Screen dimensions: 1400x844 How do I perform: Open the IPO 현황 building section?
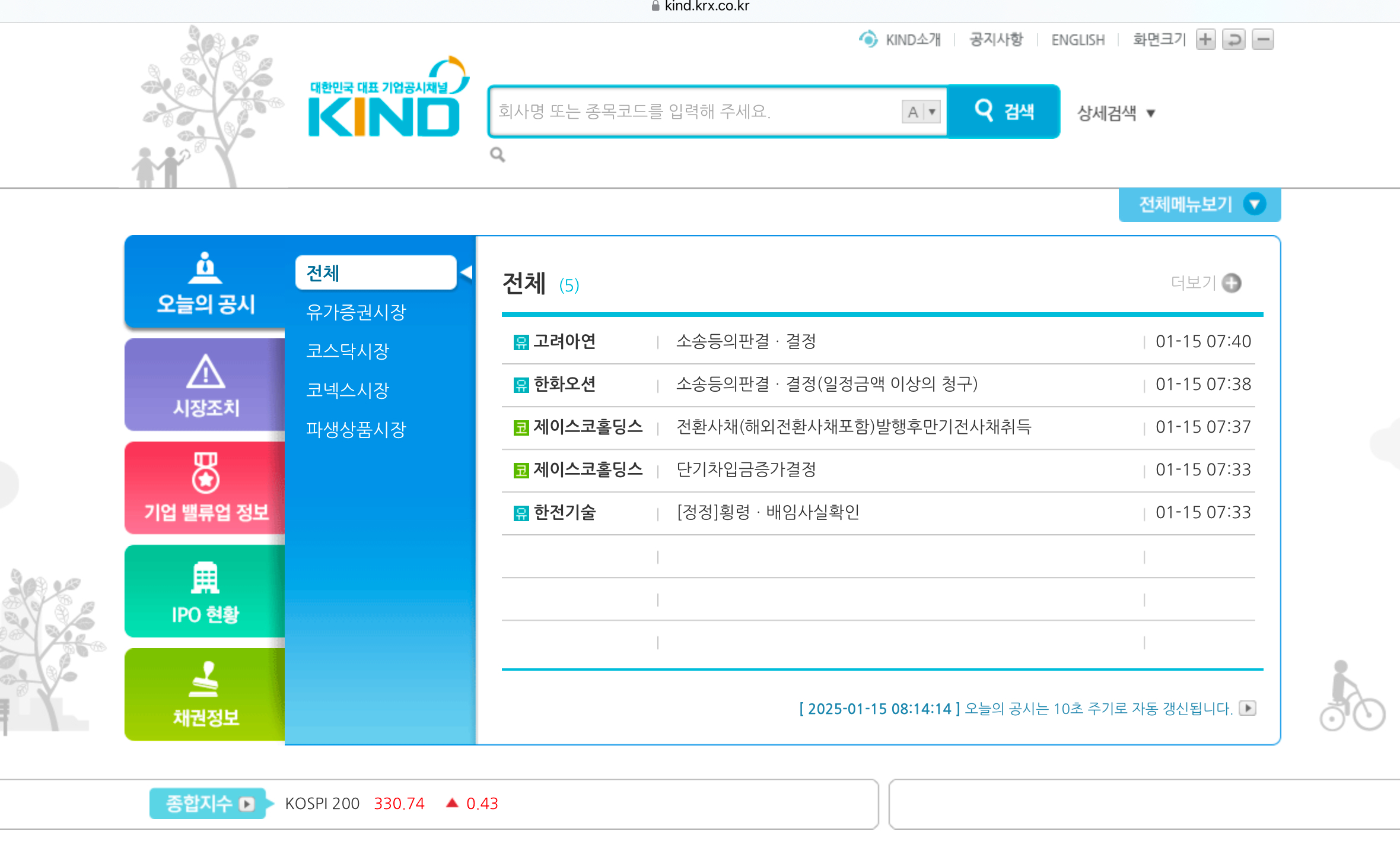(x=205, y=591)
